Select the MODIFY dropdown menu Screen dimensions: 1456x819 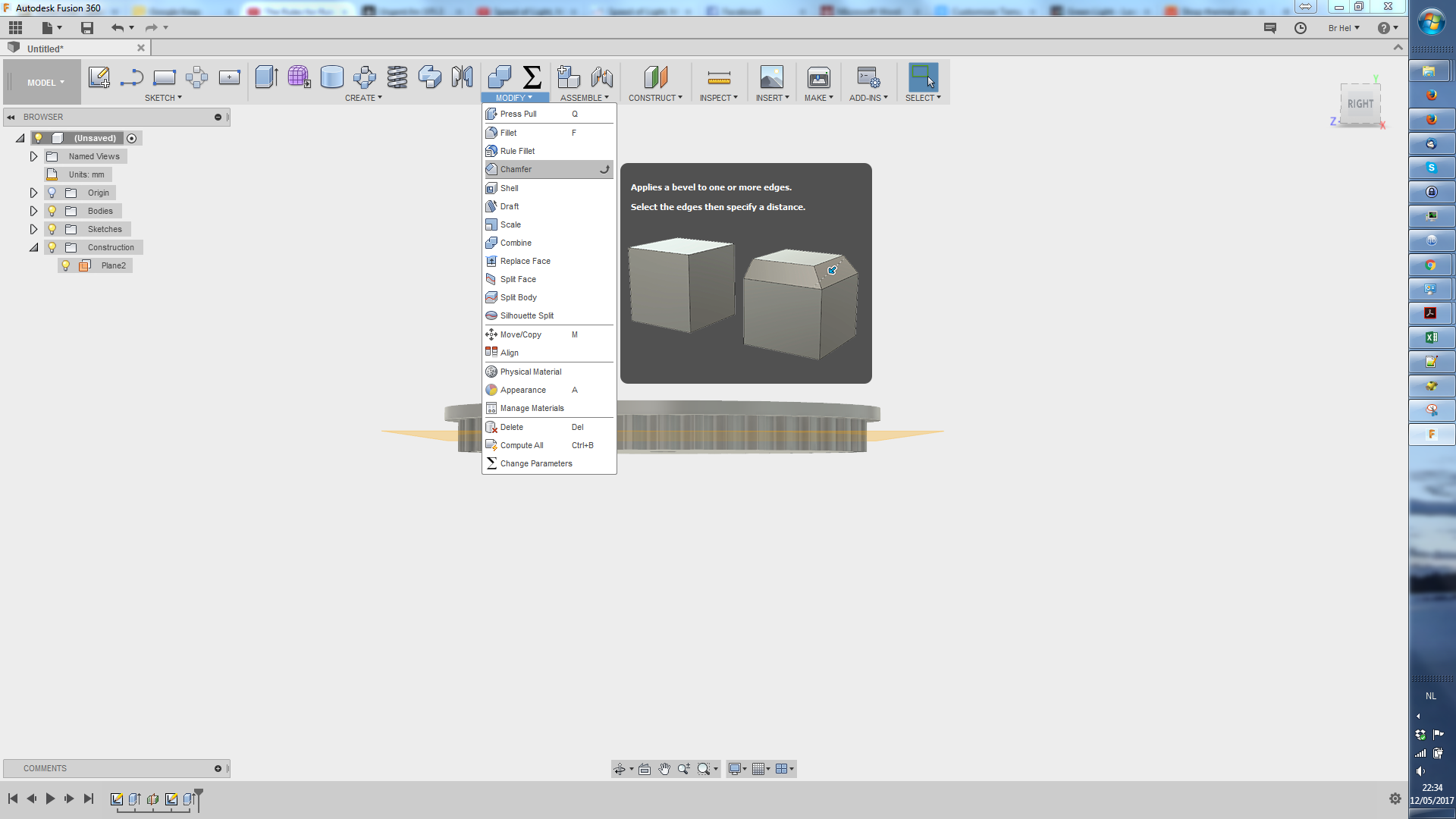tap(513, 97)
